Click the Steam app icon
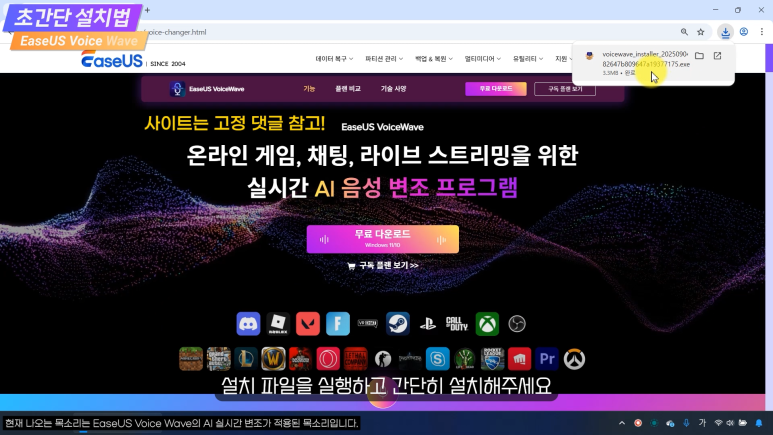 398,324
